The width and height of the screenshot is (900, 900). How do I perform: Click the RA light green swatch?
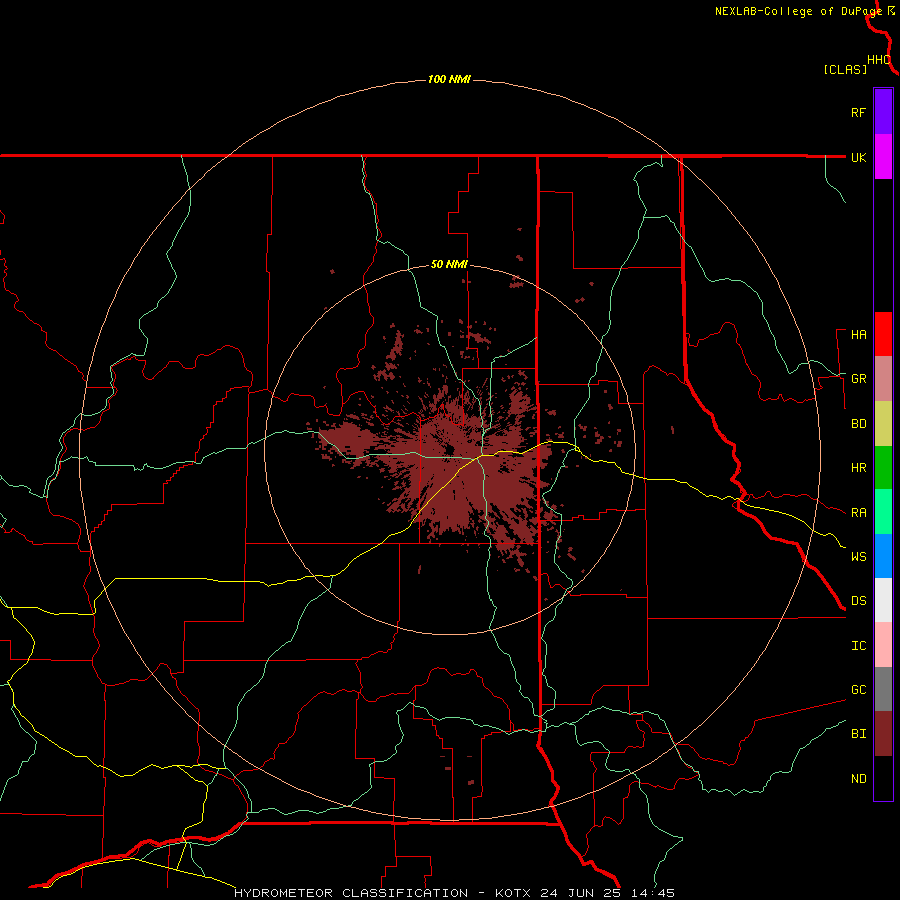tap(883, 512)
